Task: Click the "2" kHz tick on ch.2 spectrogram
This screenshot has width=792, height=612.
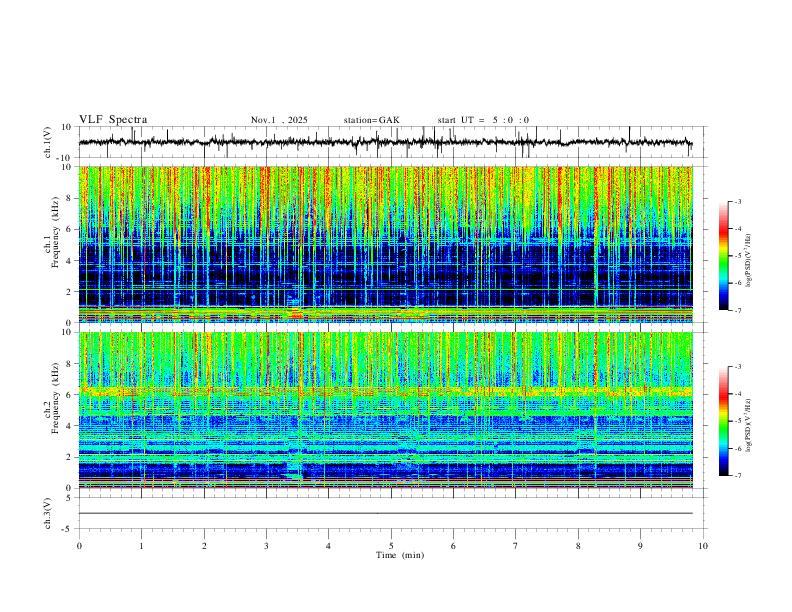Action: (x=69, y=457)
